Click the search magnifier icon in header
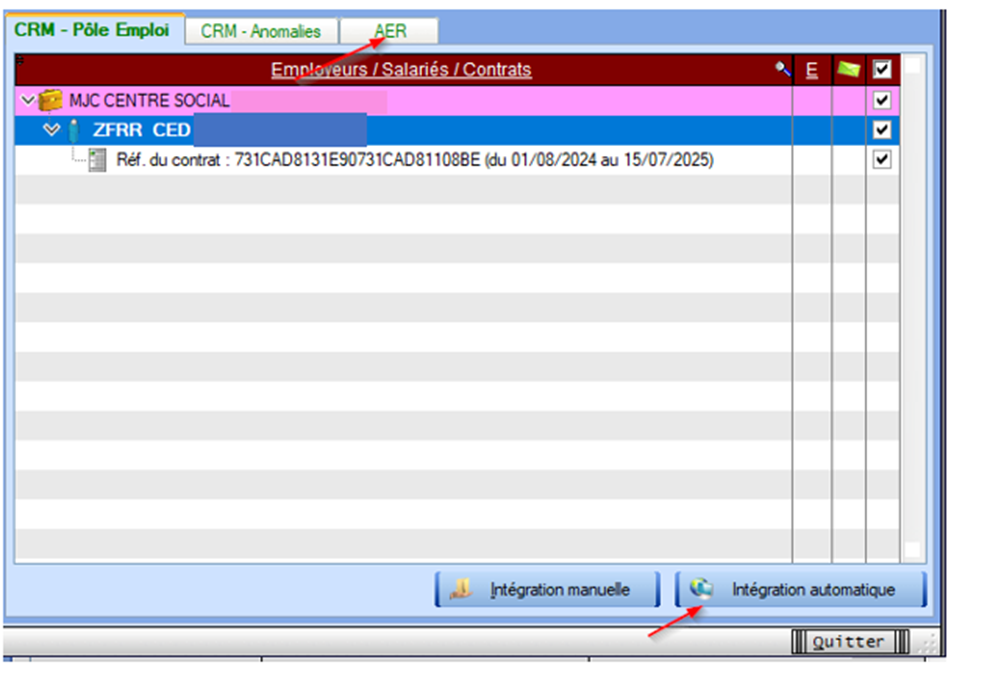Screen dimensions: 990x679 coord(783,69)
